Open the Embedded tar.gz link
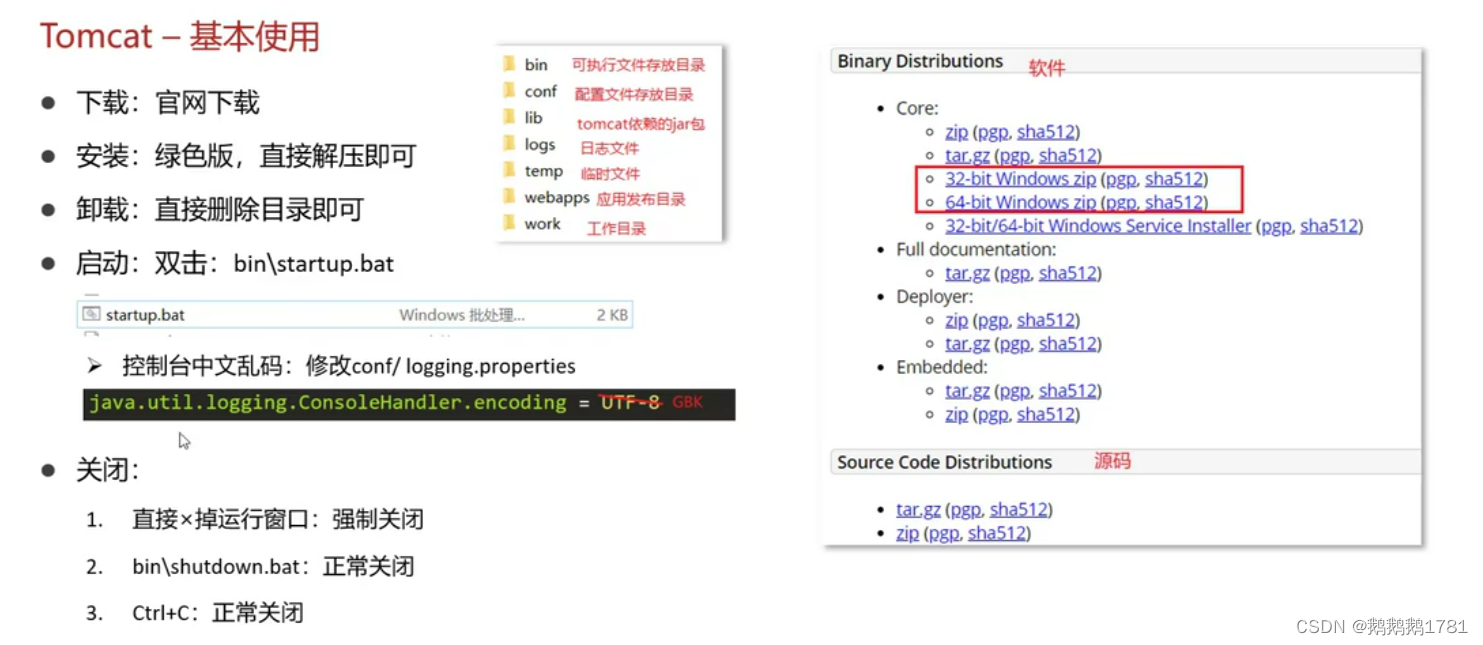This screenshot has width=1483, height=645. pyautogui.click(x=967, y=391)
